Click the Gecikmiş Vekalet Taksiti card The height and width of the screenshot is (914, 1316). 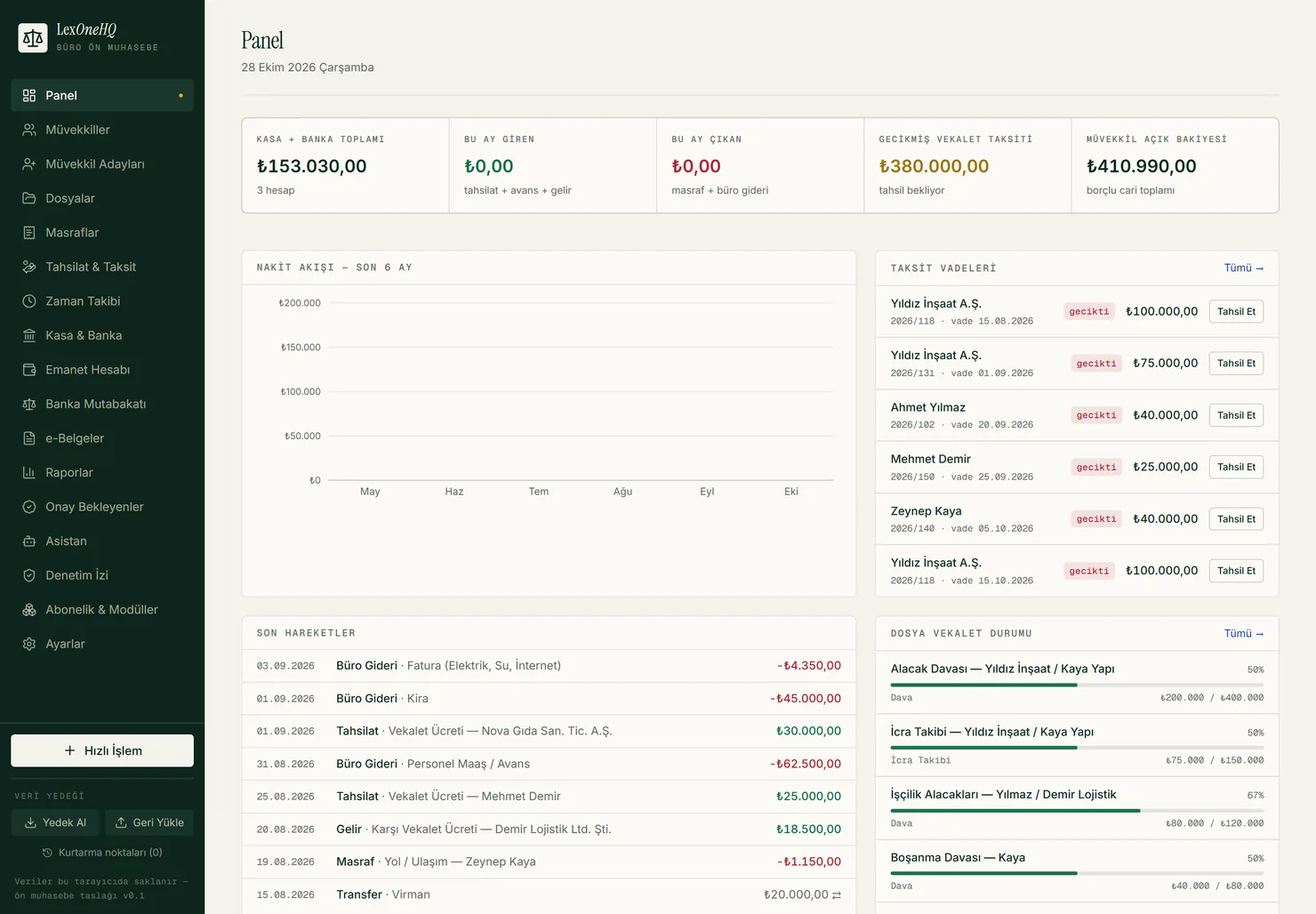[967, 165]
